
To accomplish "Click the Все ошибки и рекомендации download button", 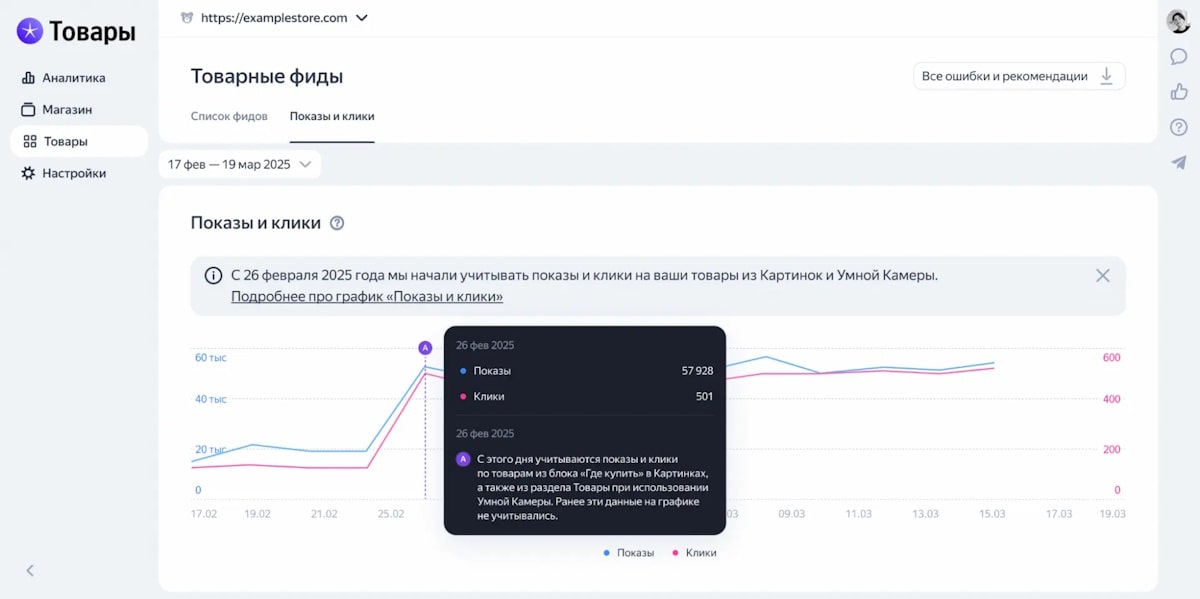I will pyautogui.click(x=1018, y=76).
